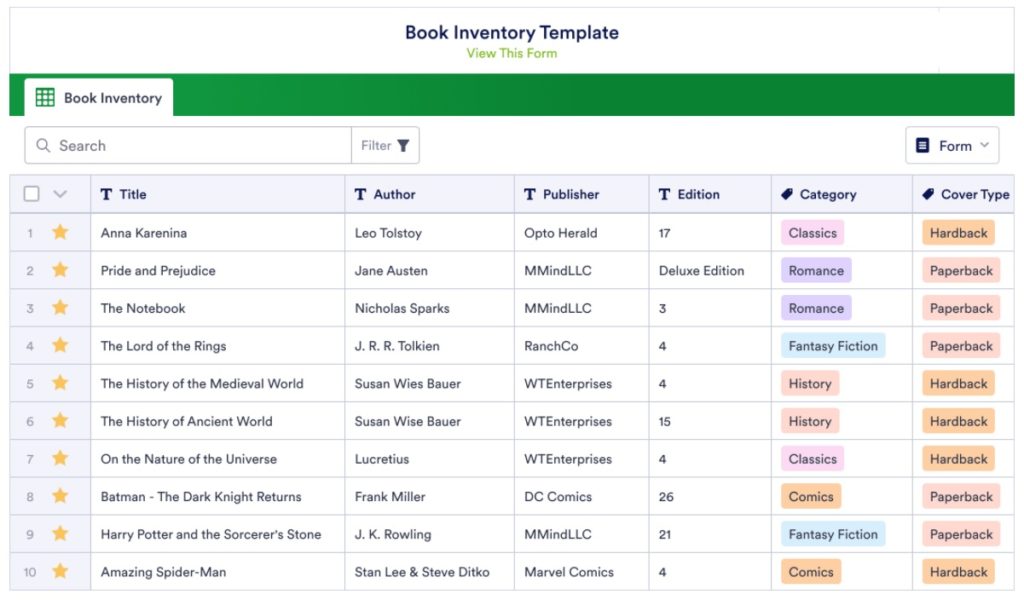Click the Edition column type icon
This screenshot has height=600, width=1024.
pyautogui.click(x=663, y=194)
